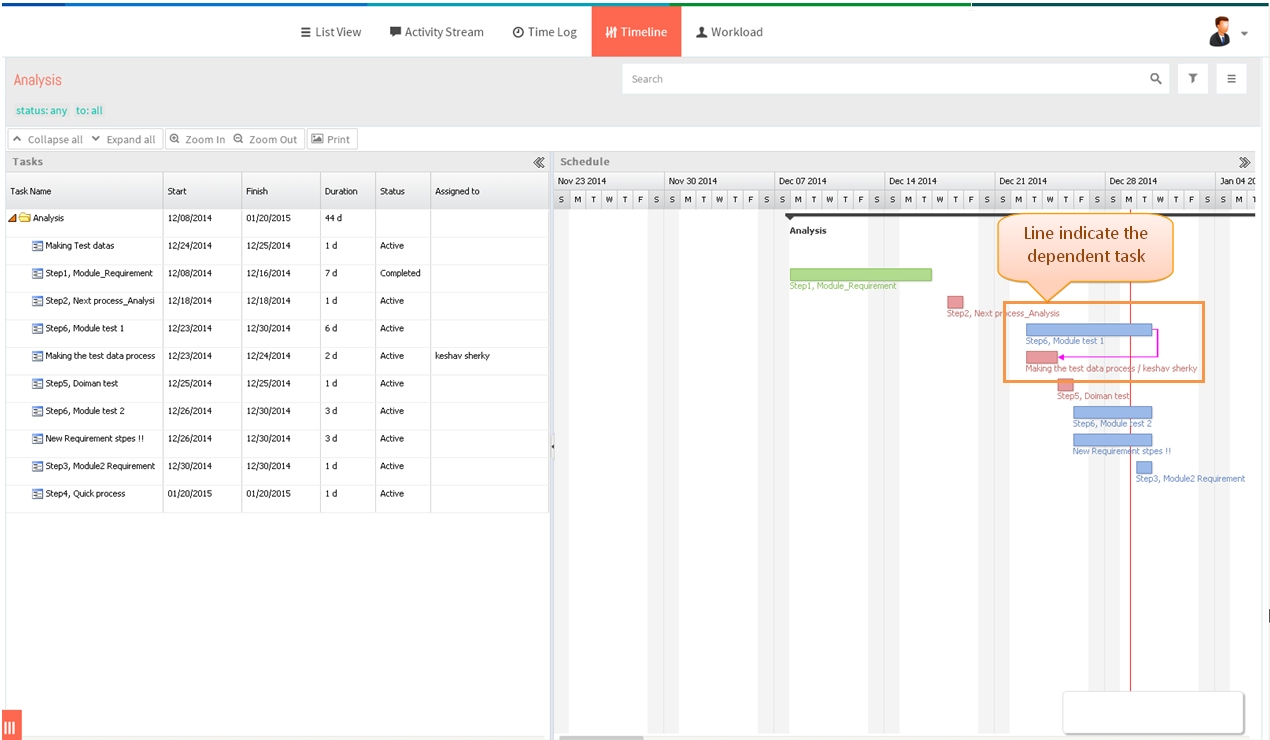The height and width of the screenshot is (740, 1270).
Task: Click task icon beside Step3, Module2 Requirement
Action: [38, 466]
